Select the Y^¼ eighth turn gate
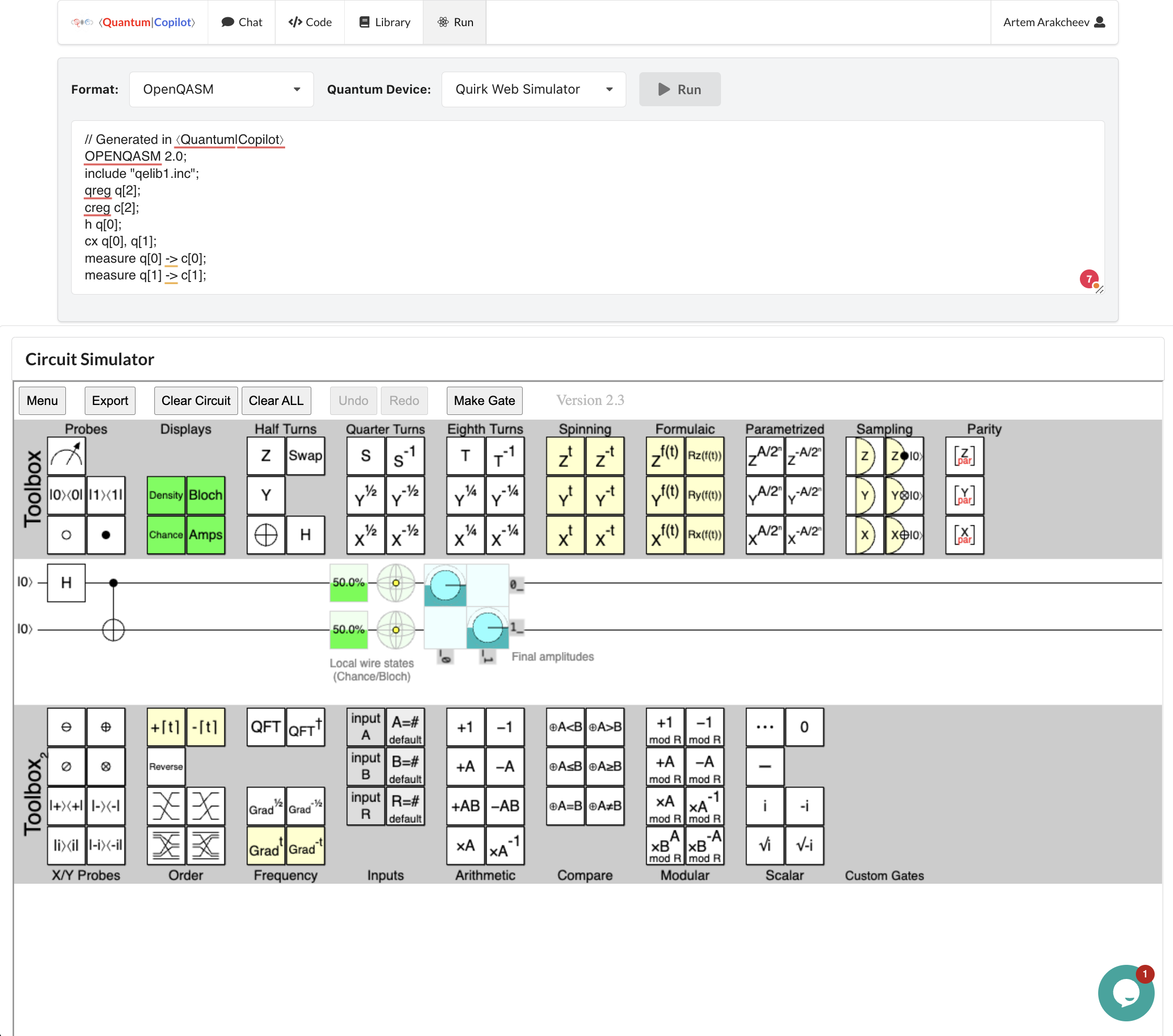 466,496
